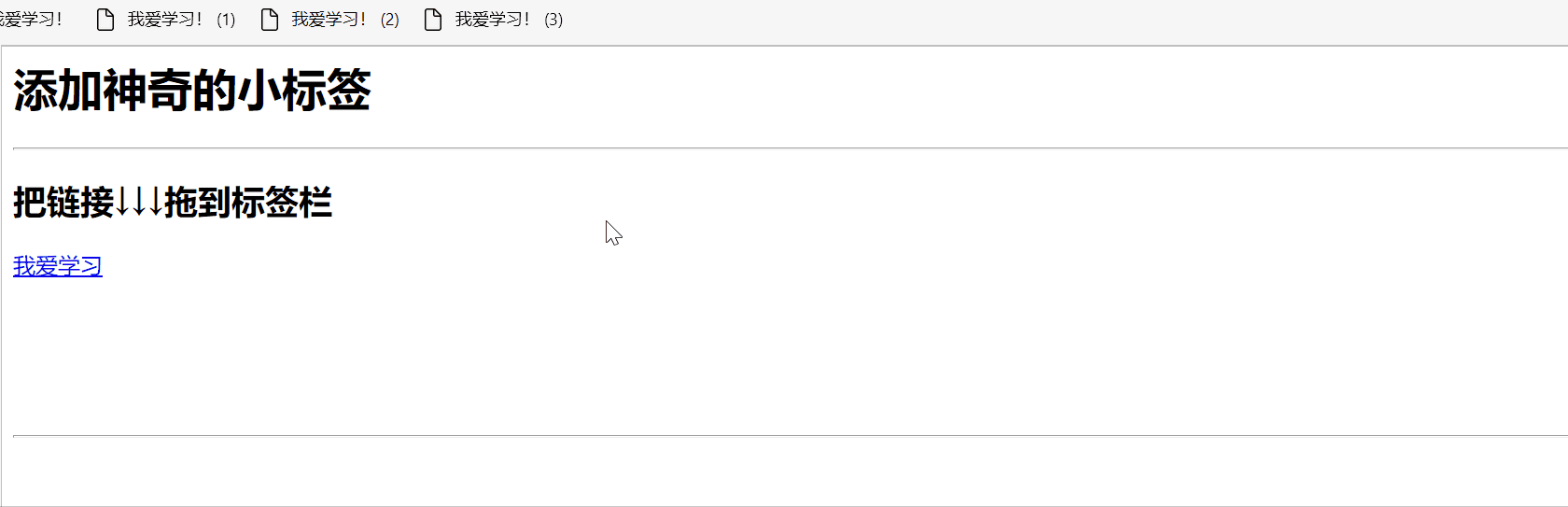Viewport: 1568px width, 507px height.
Task: Click the page icon of bookmark 我爱学习! (3)
Action: point(433,20)
